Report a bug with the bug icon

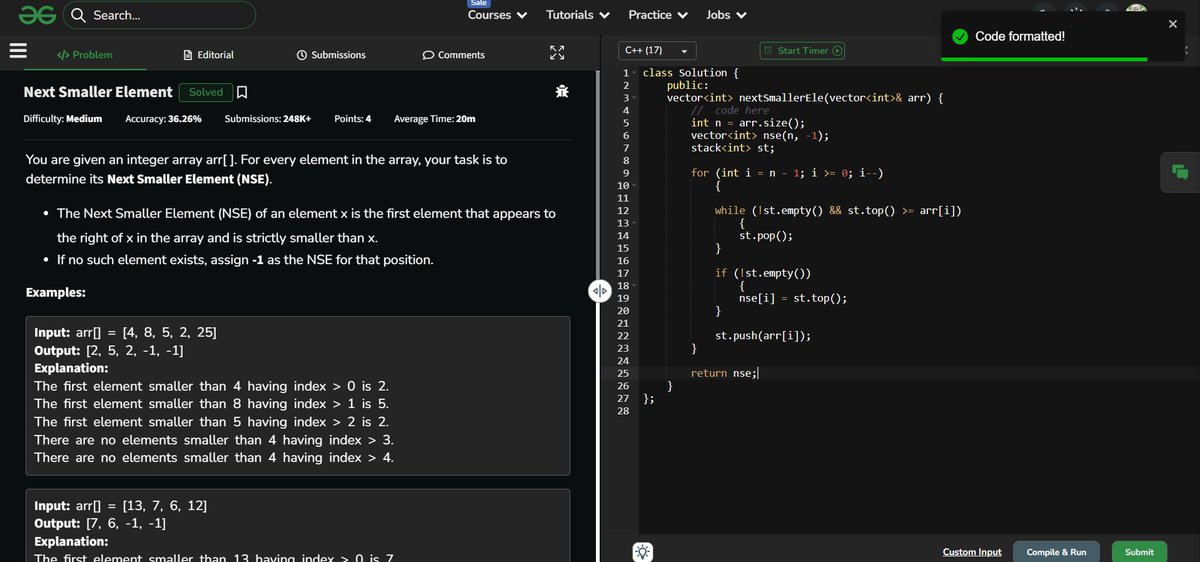pos(562,92)
